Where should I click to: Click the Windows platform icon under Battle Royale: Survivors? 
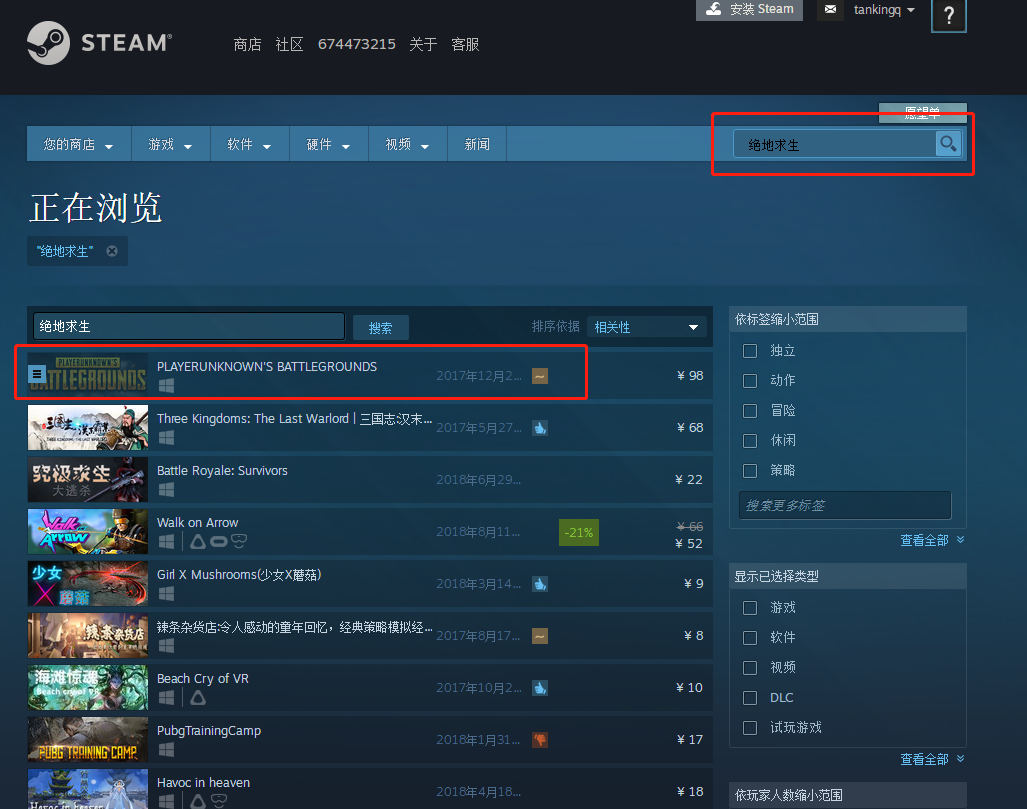pyautogui.click(x=166, y=489)
